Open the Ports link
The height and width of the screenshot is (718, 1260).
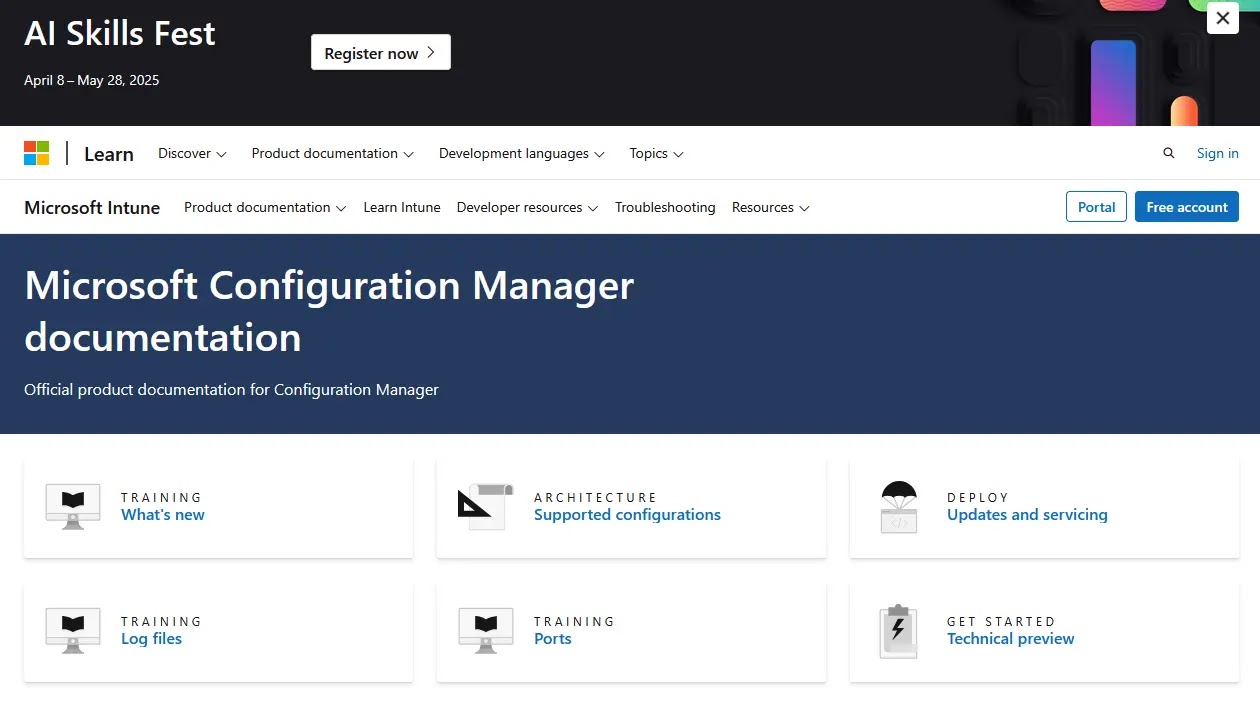[553, 639]
